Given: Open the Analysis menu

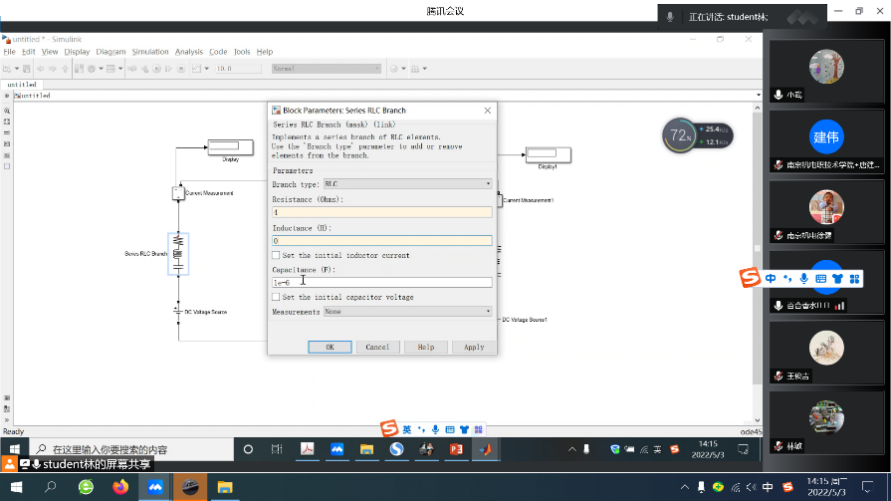Looking at the screenshot, I should (188, 52).
